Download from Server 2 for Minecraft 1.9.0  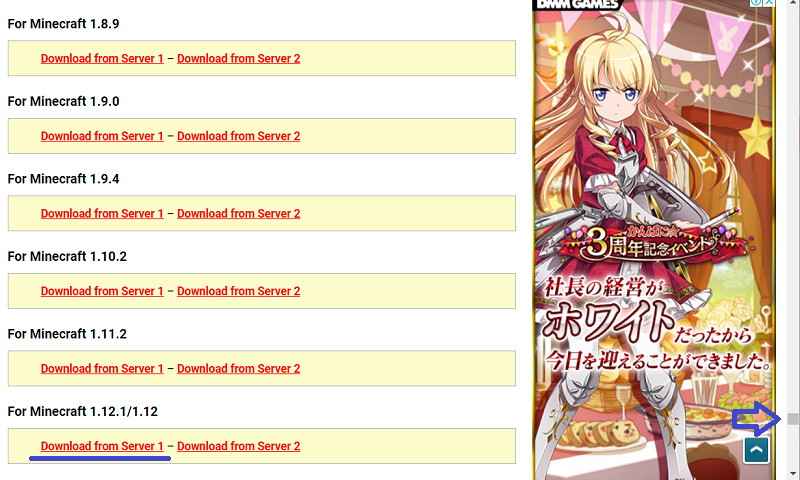click(x=238, y=136)
